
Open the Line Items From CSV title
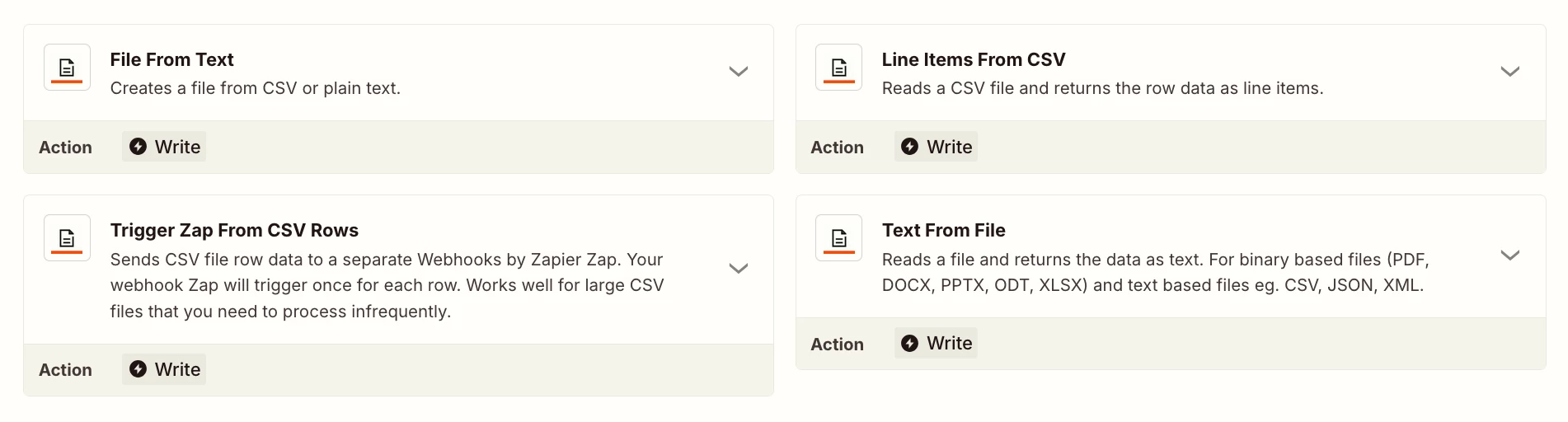coord(973,59)
